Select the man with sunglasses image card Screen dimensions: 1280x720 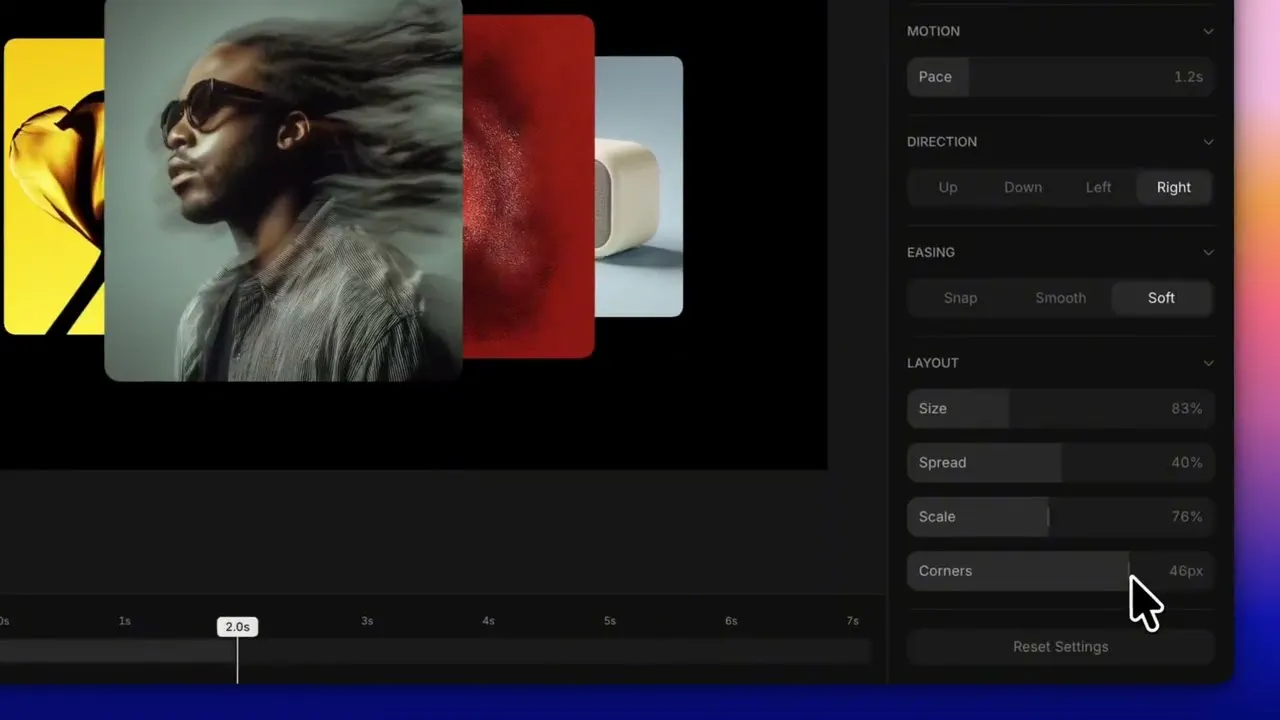[283, 190]
